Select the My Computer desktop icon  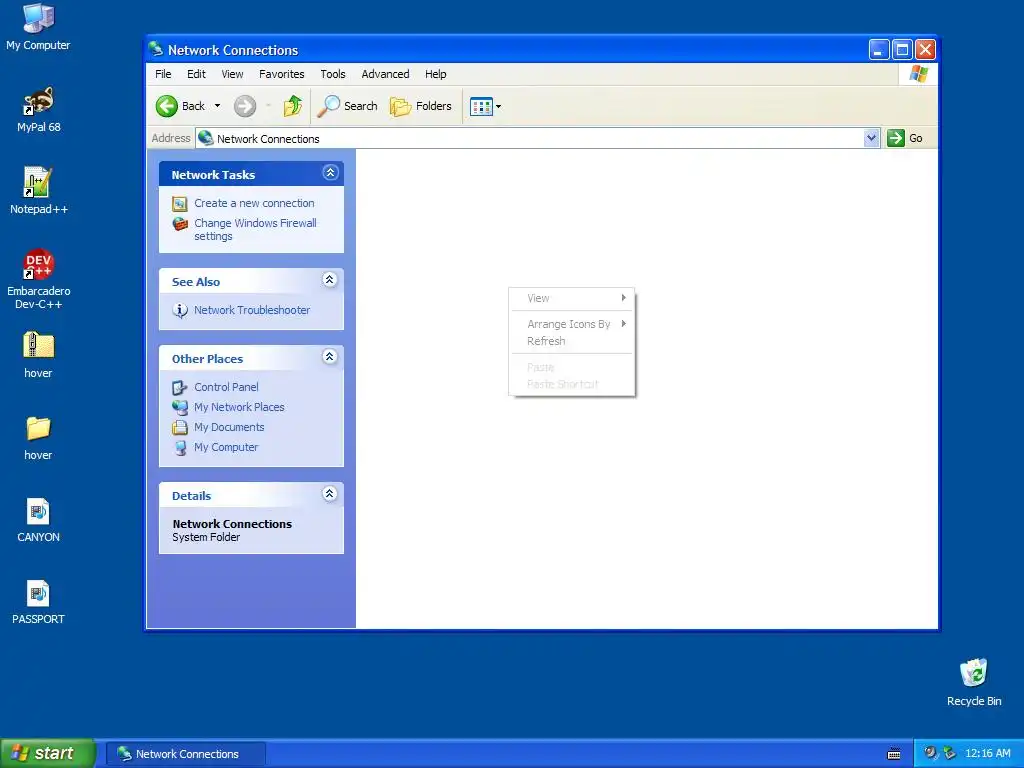coord(38,26)
